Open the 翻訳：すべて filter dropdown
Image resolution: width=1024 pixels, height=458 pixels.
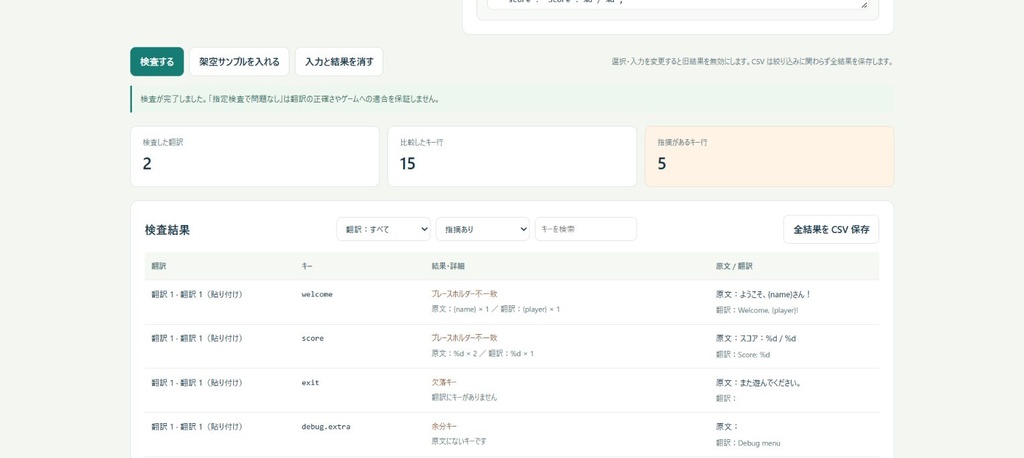pyautogui.click(x=383, y=229)
